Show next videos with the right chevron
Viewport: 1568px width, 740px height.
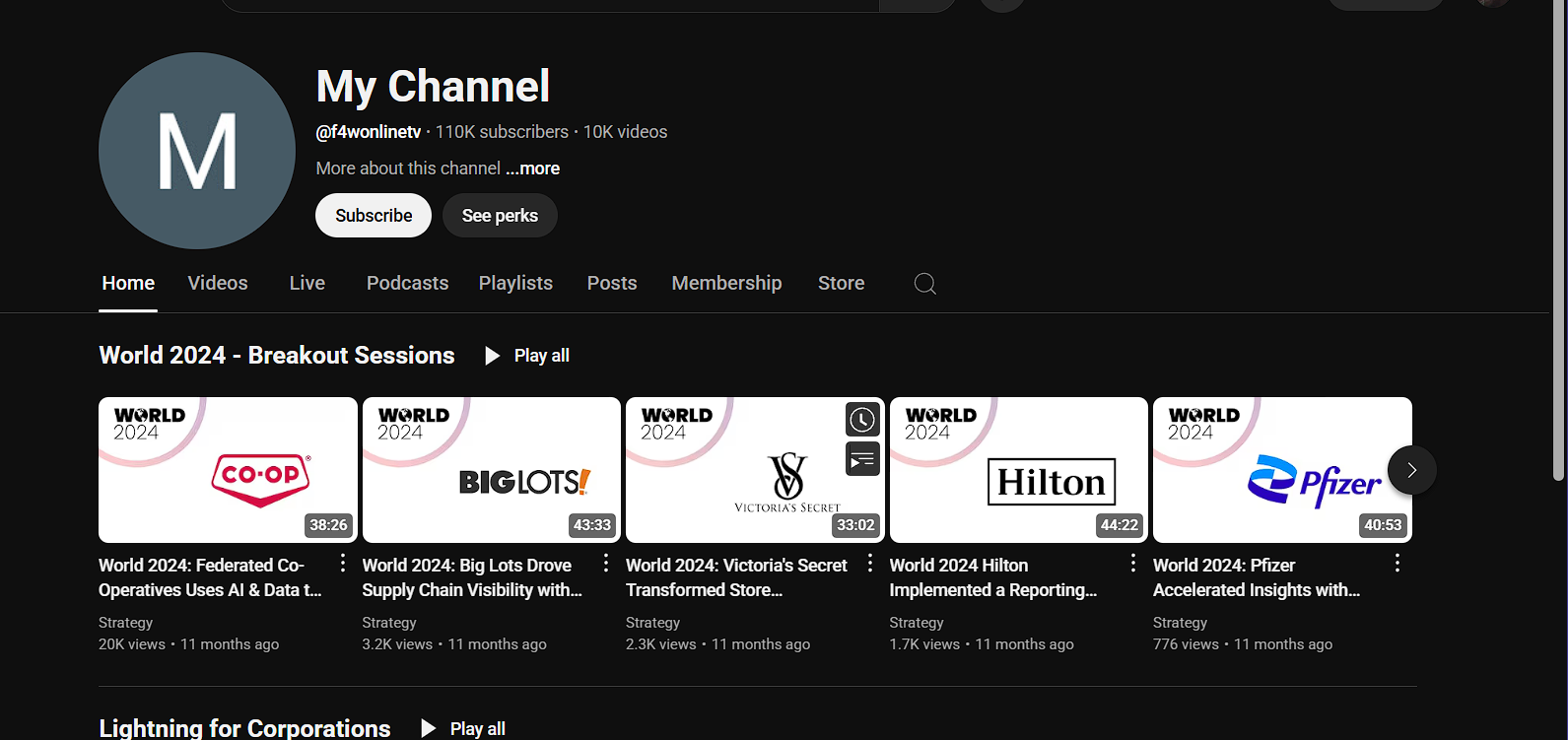tap(1411, 470)
